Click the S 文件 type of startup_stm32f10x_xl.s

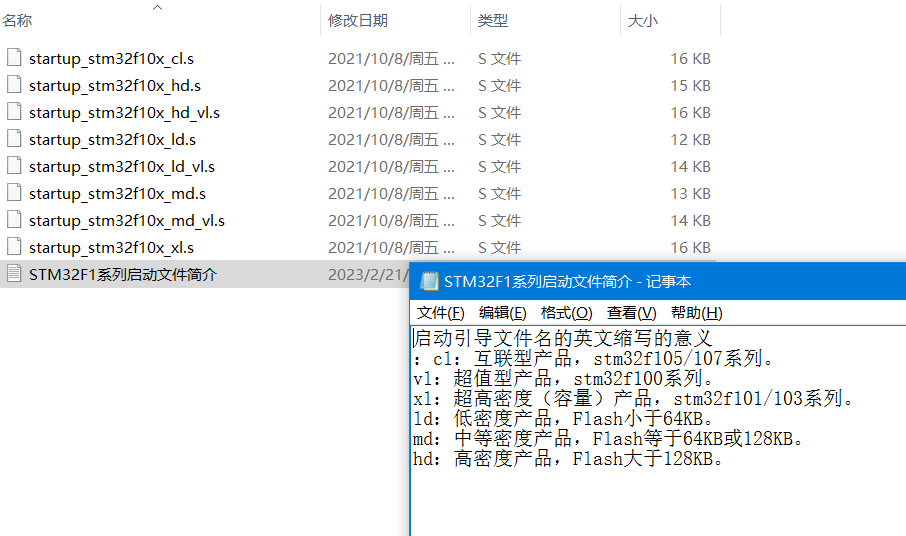[499, 248]
